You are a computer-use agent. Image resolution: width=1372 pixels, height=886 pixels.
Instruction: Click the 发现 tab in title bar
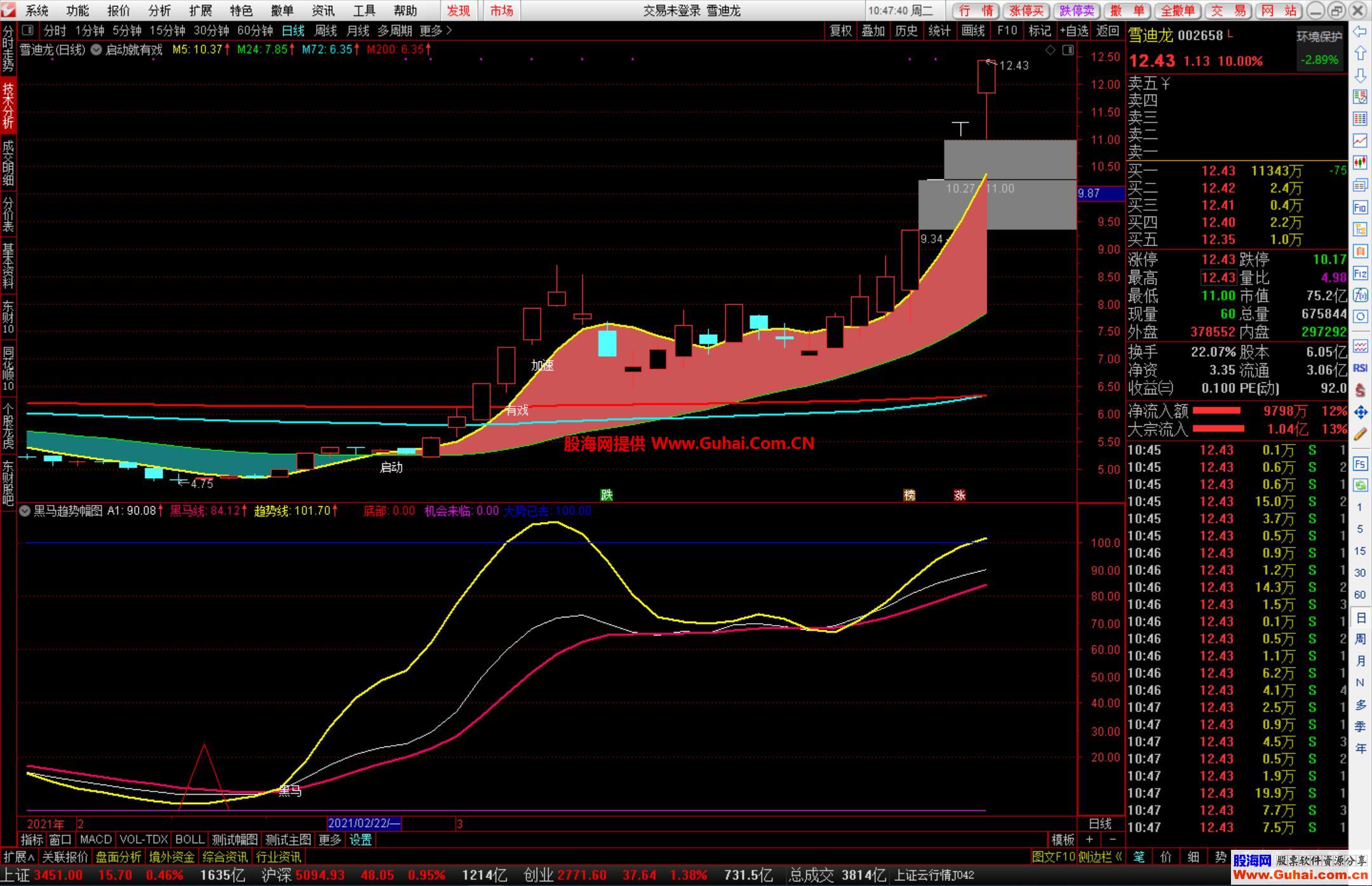click(459, 11)
